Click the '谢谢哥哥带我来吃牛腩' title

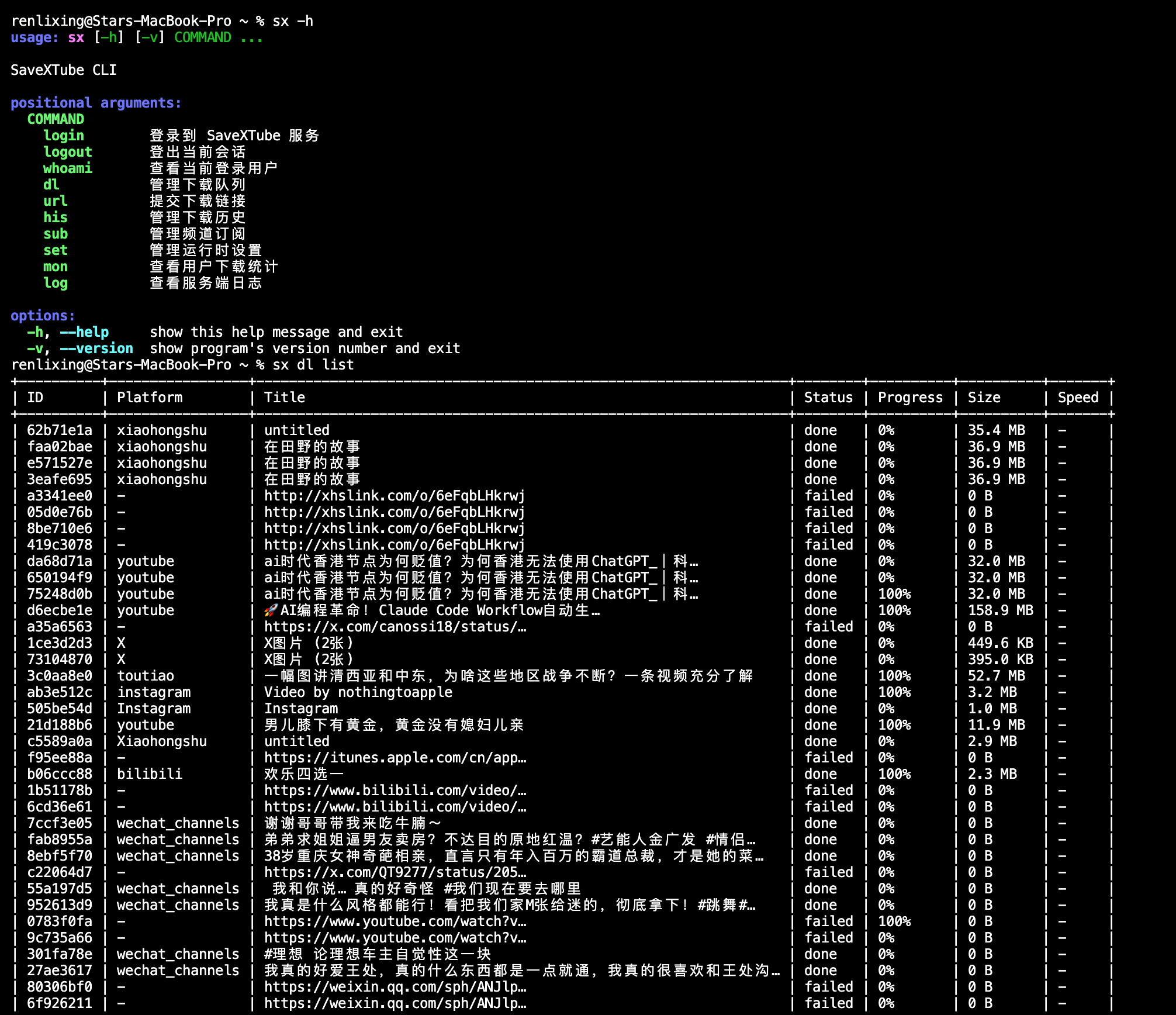pyautogui.click(x=352, y=823)
